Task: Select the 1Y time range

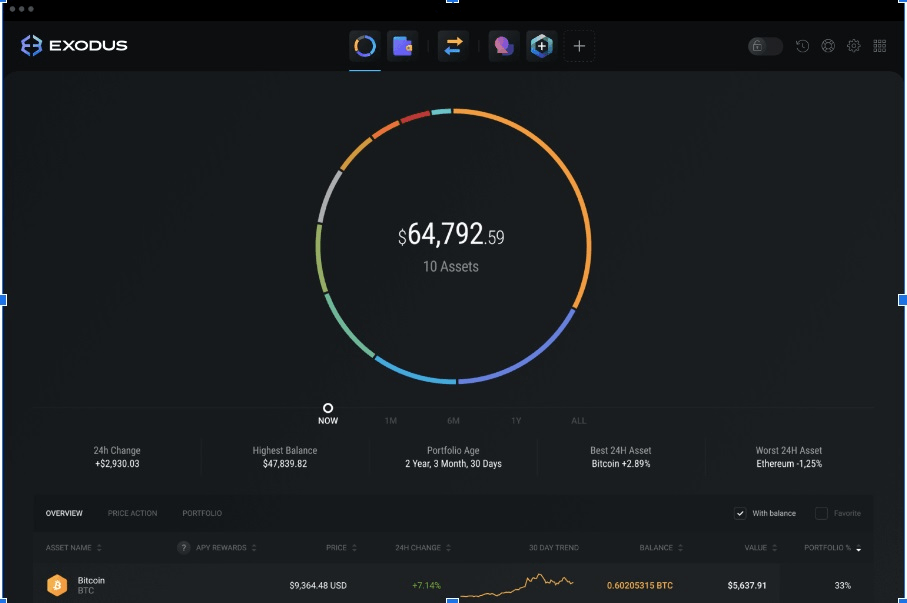Action: click(516, 420)
